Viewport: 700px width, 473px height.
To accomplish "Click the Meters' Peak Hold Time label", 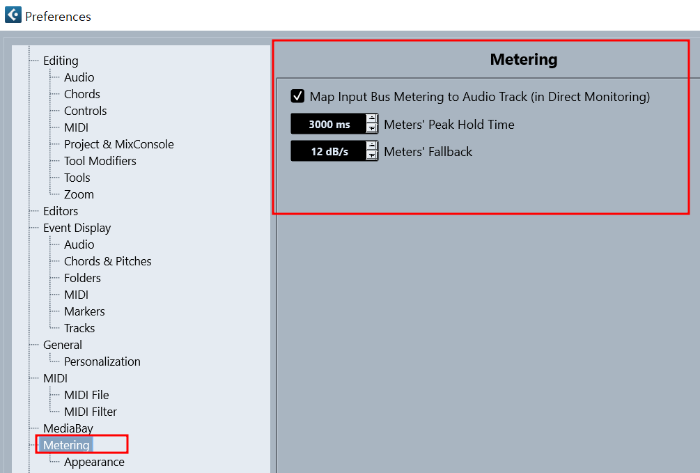I will pyautogui.click(x=449, y=124).
